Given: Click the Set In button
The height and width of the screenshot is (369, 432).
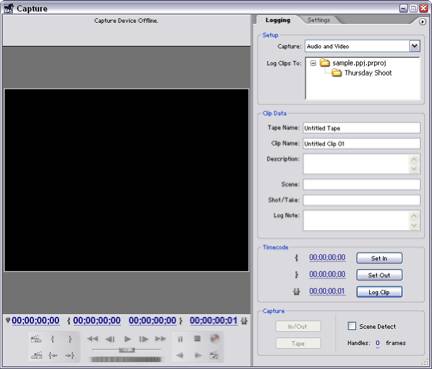Looking at the screenshot, I should point(379,258).
